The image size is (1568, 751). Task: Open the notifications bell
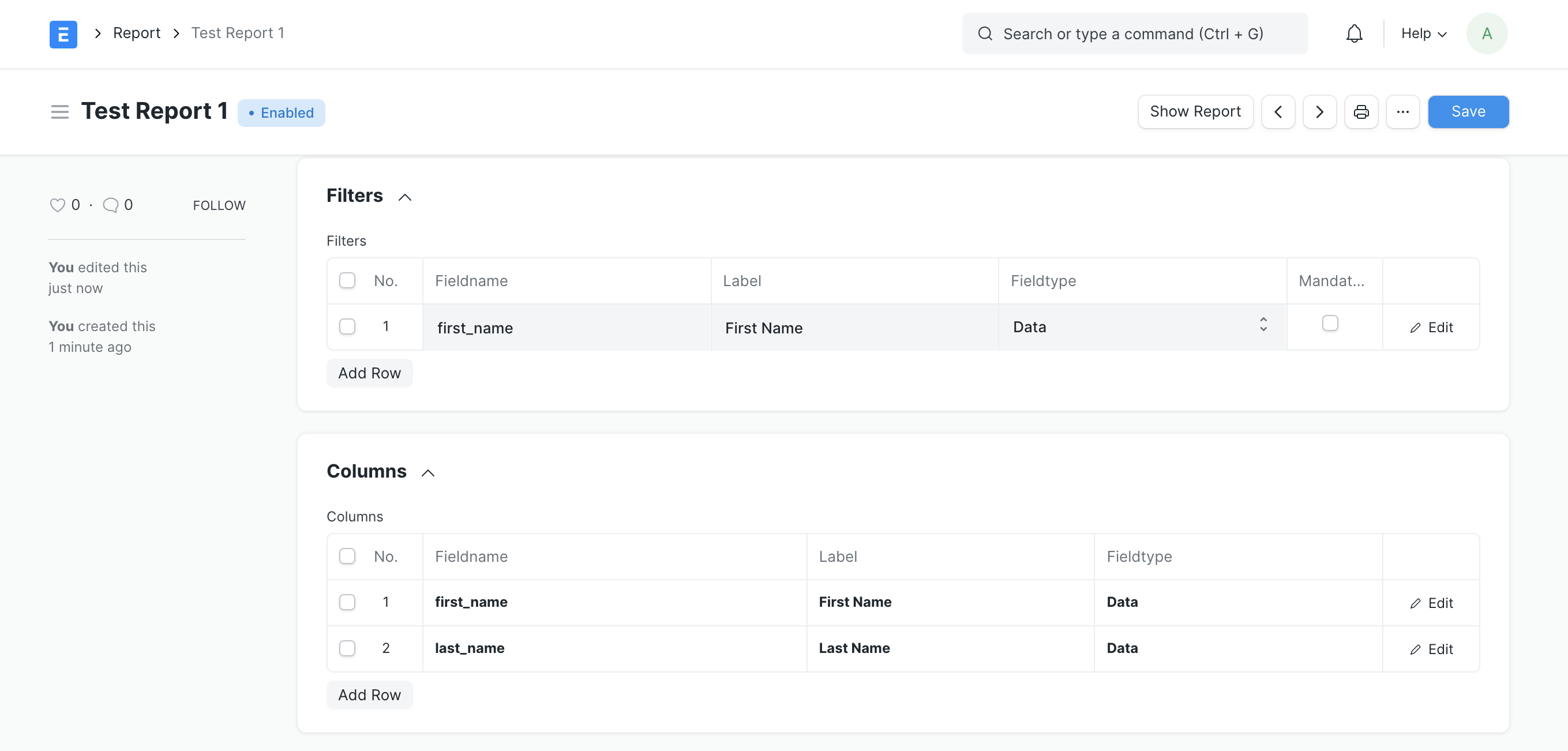(x=1354, y=34)
